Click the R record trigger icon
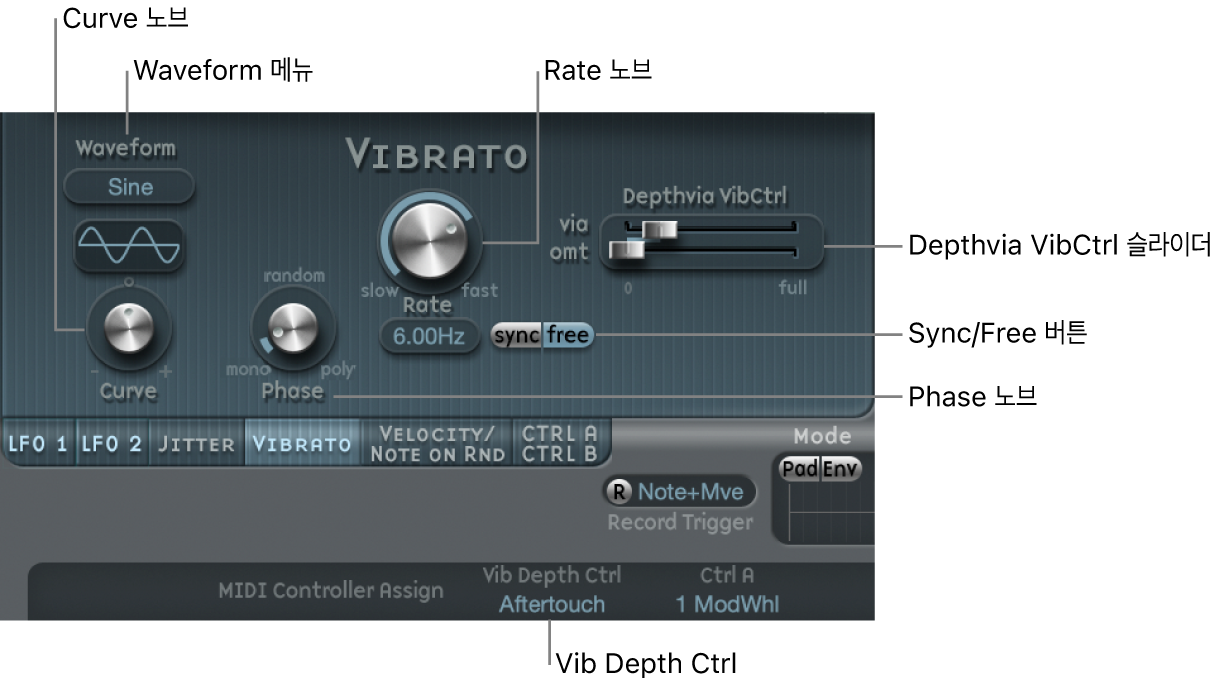 (620, 491)
